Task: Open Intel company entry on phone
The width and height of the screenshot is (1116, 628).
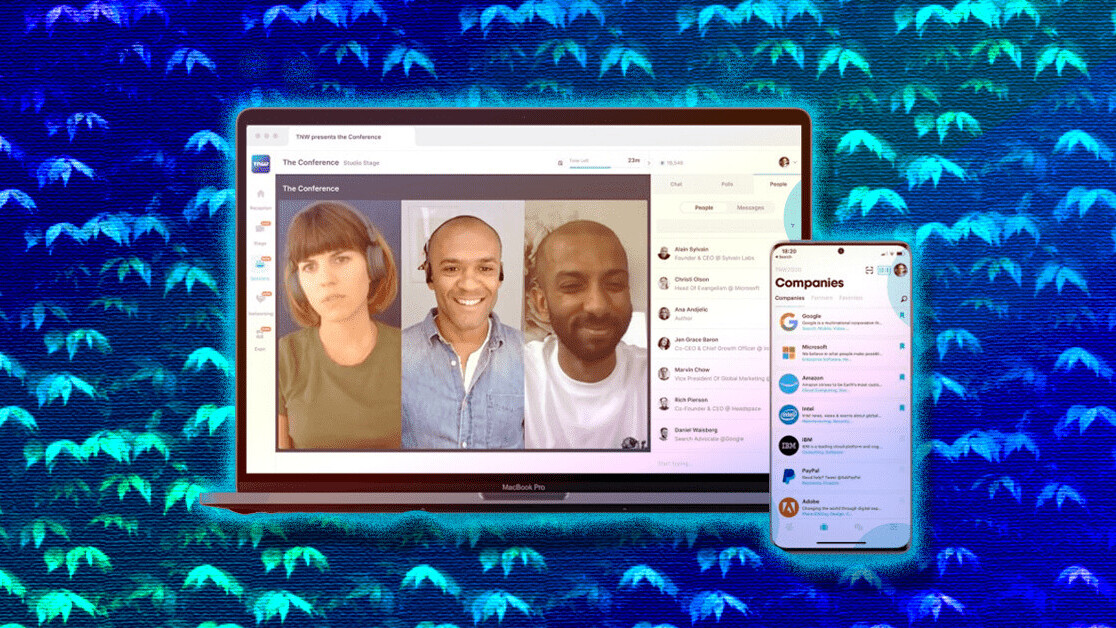Action: click(x=840, y=414)
